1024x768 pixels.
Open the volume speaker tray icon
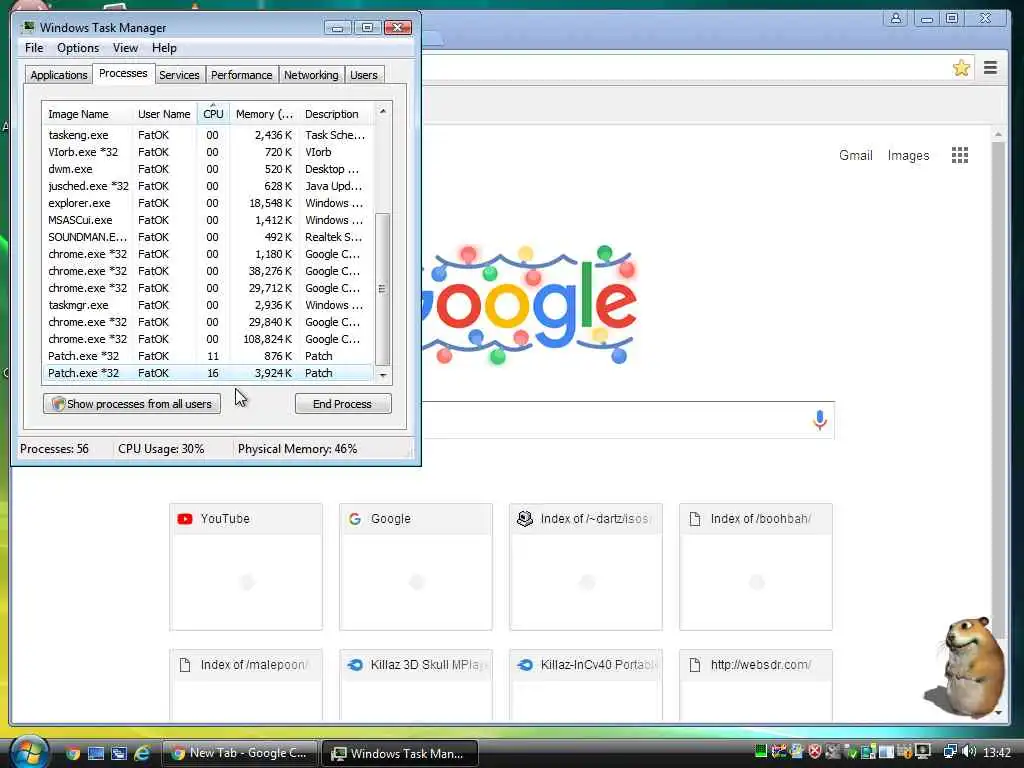(x=969, y=752)
